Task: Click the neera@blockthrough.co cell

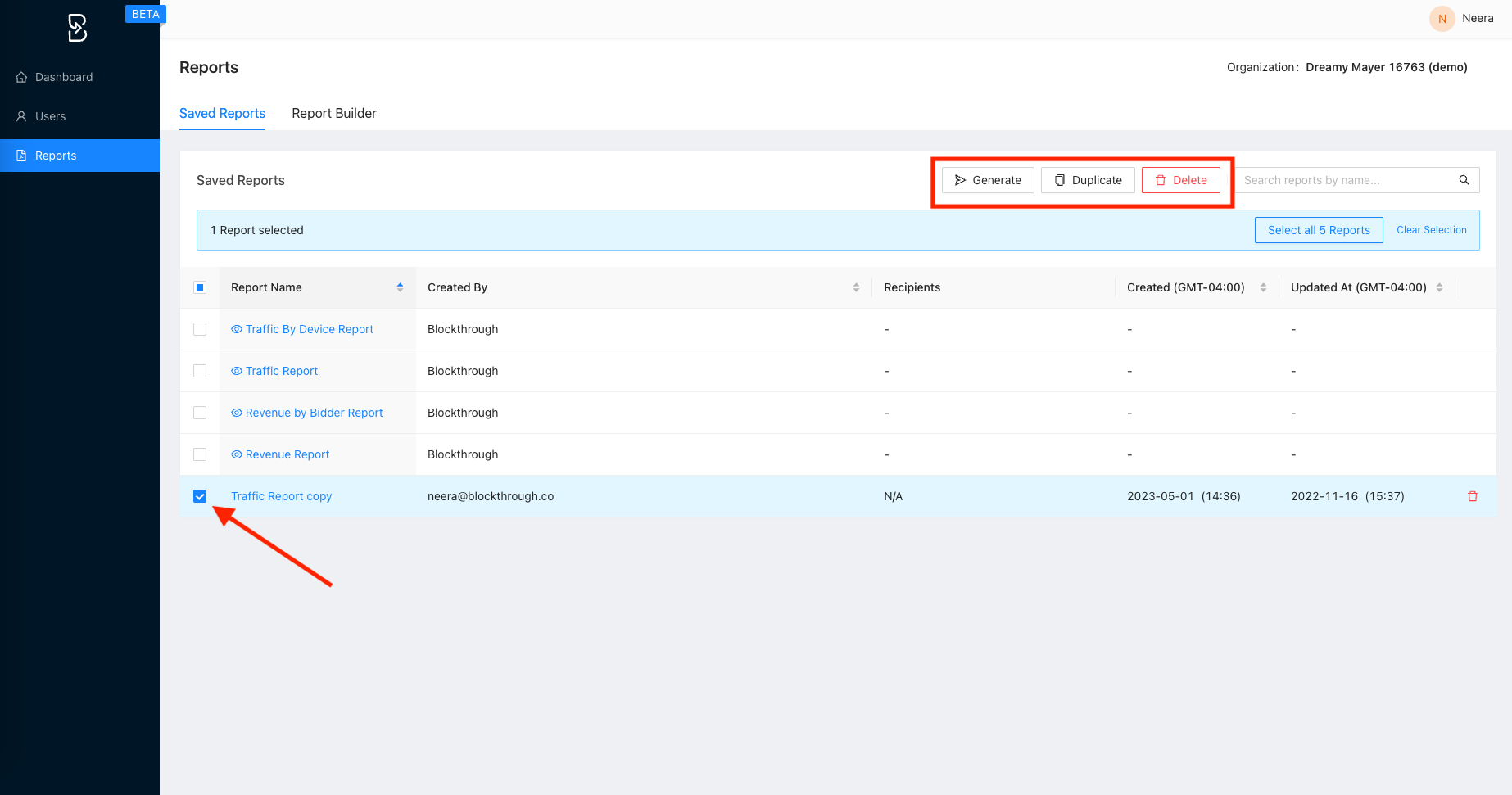Action: [x=491, y=496]
